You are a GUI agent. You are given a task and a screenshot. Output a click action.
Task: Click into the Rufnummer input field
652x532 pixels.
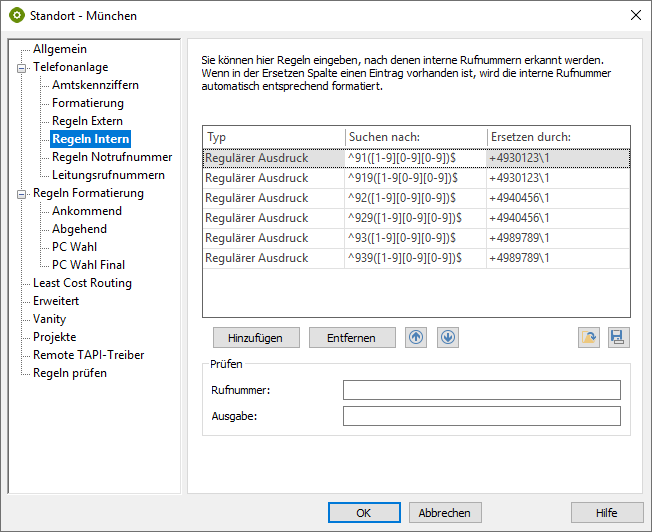tap(481, 390)
